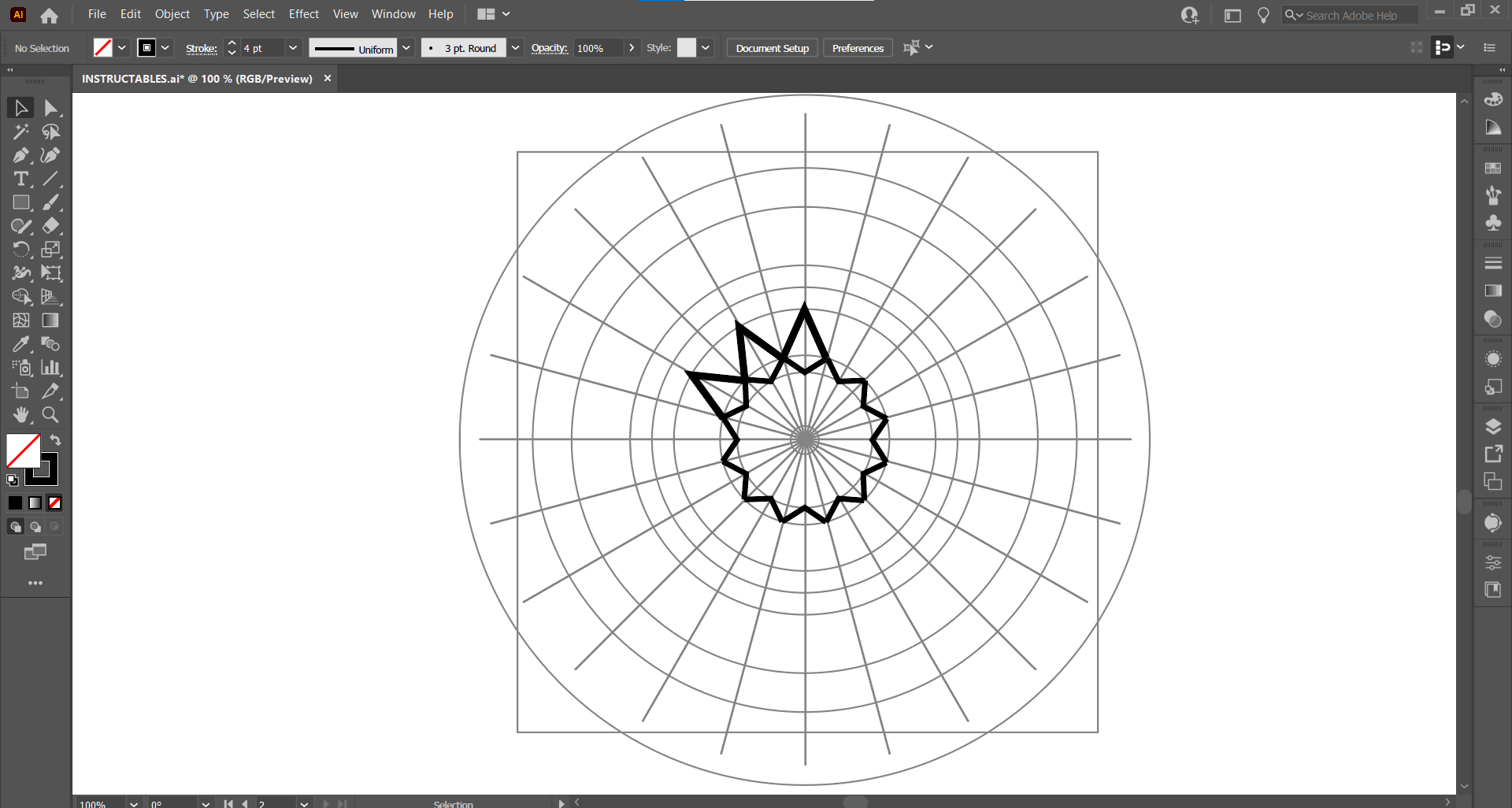Open the Effect menu
Image resolution: width=1512 pixels, height=808 pixels.
[303, 14]
